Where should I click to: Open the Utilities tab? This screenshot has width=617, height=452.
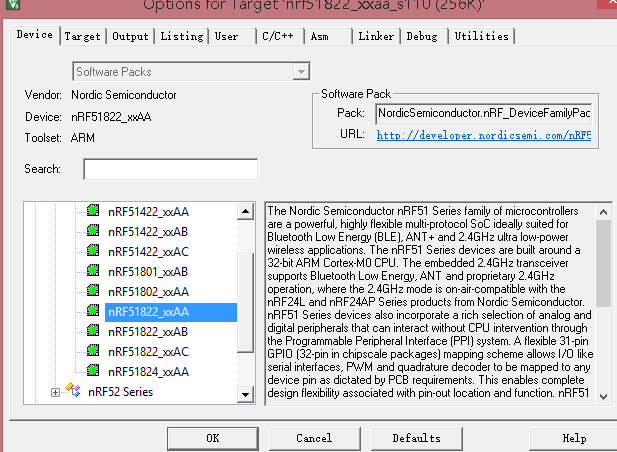pyautogui.click(x=482, y=36)
